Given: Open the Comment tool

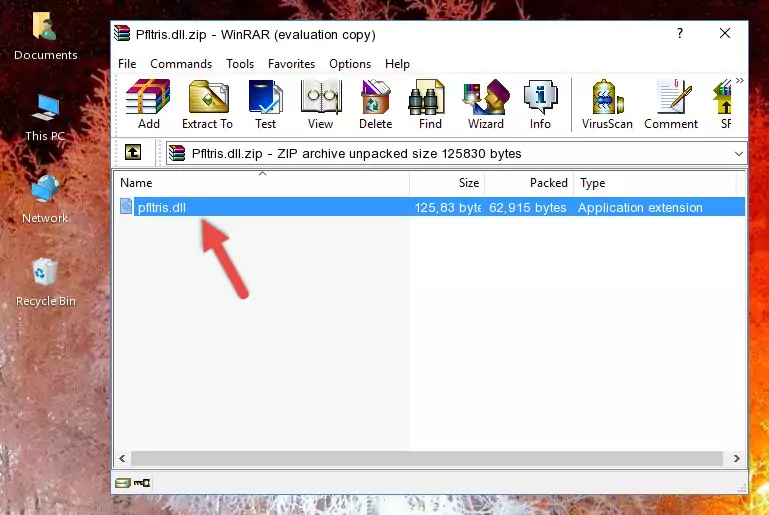Looking at the screenshot, I should 671,104.
